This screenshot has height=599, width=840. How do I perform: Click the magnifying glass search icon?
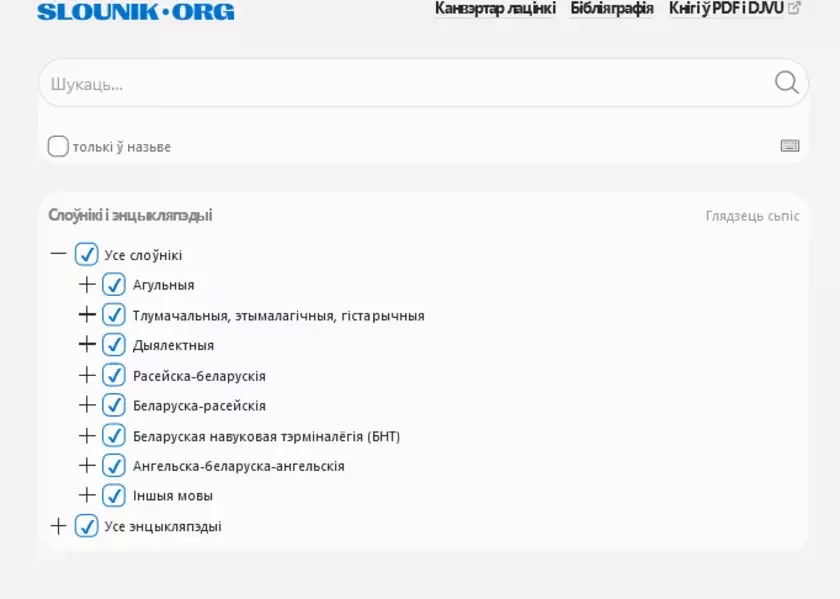[786, 82]
